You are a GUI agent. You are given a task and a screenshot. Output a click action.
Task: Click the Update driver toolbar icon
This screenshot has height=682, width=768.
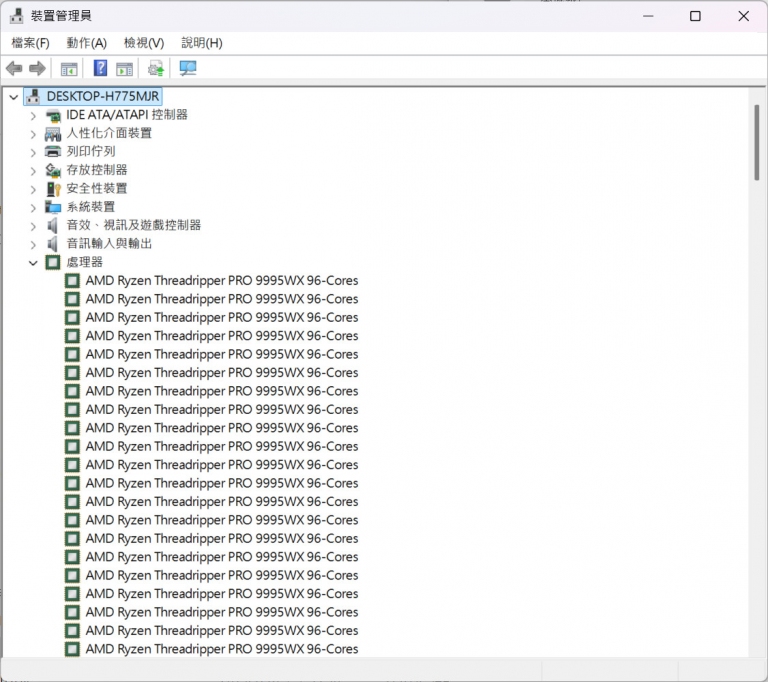(x=155, y=68)
